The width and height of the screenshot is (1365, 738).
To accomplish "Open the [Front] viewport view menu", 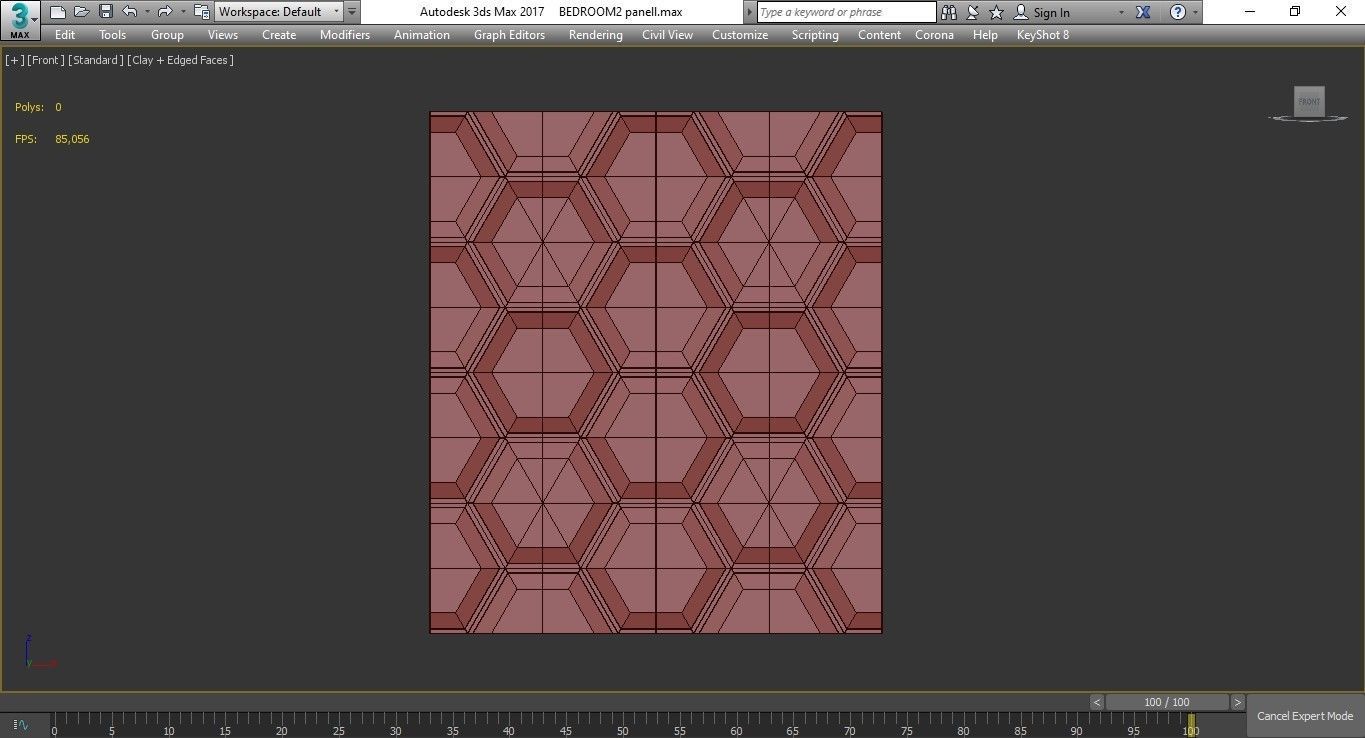I will click(46, 60).
